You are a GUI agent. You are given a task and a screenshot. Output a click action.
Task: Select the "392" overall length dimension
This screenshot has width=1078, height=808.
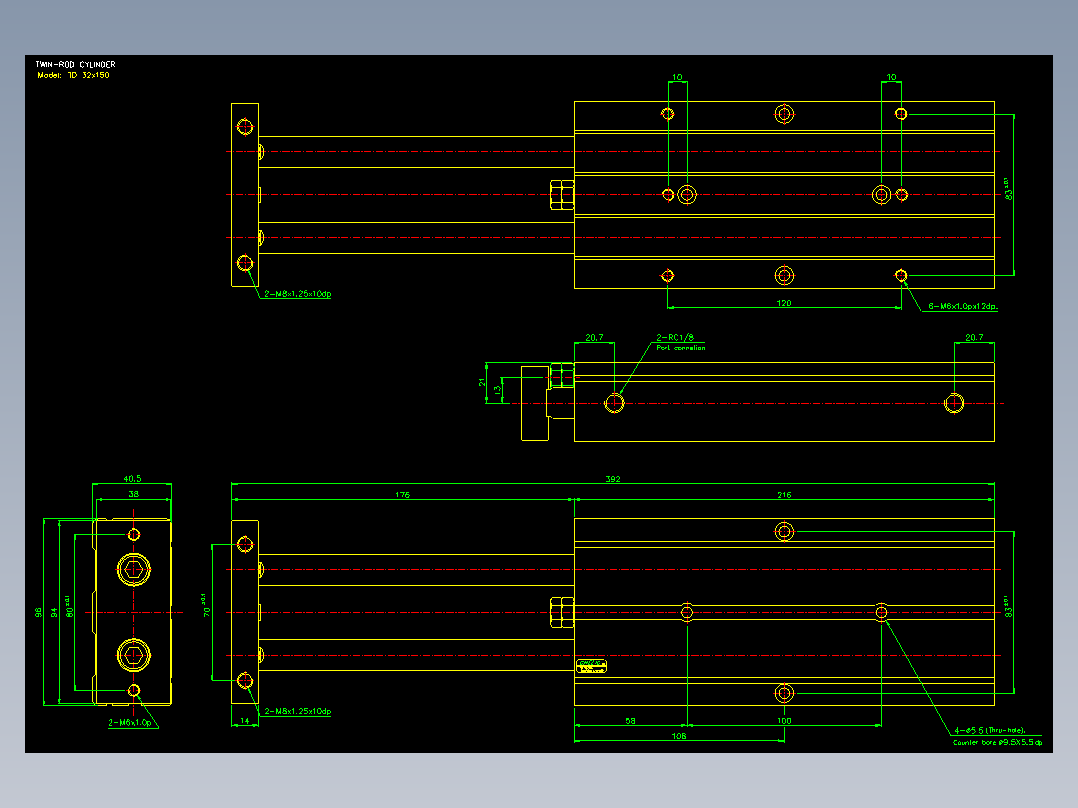click(613, 479)
